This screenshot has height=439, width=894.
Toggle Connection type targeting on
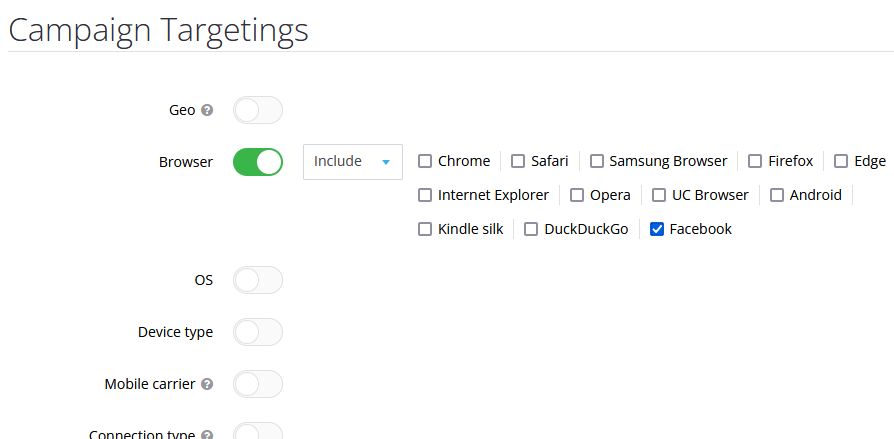pos(258,431)
